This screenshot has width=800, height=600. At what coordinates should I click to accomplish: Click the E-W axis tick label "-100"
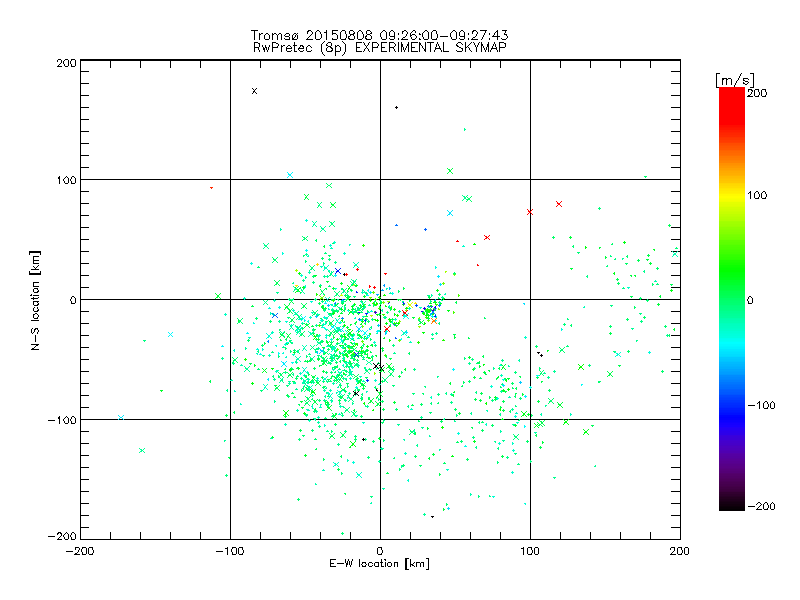(x=230, y=551)
